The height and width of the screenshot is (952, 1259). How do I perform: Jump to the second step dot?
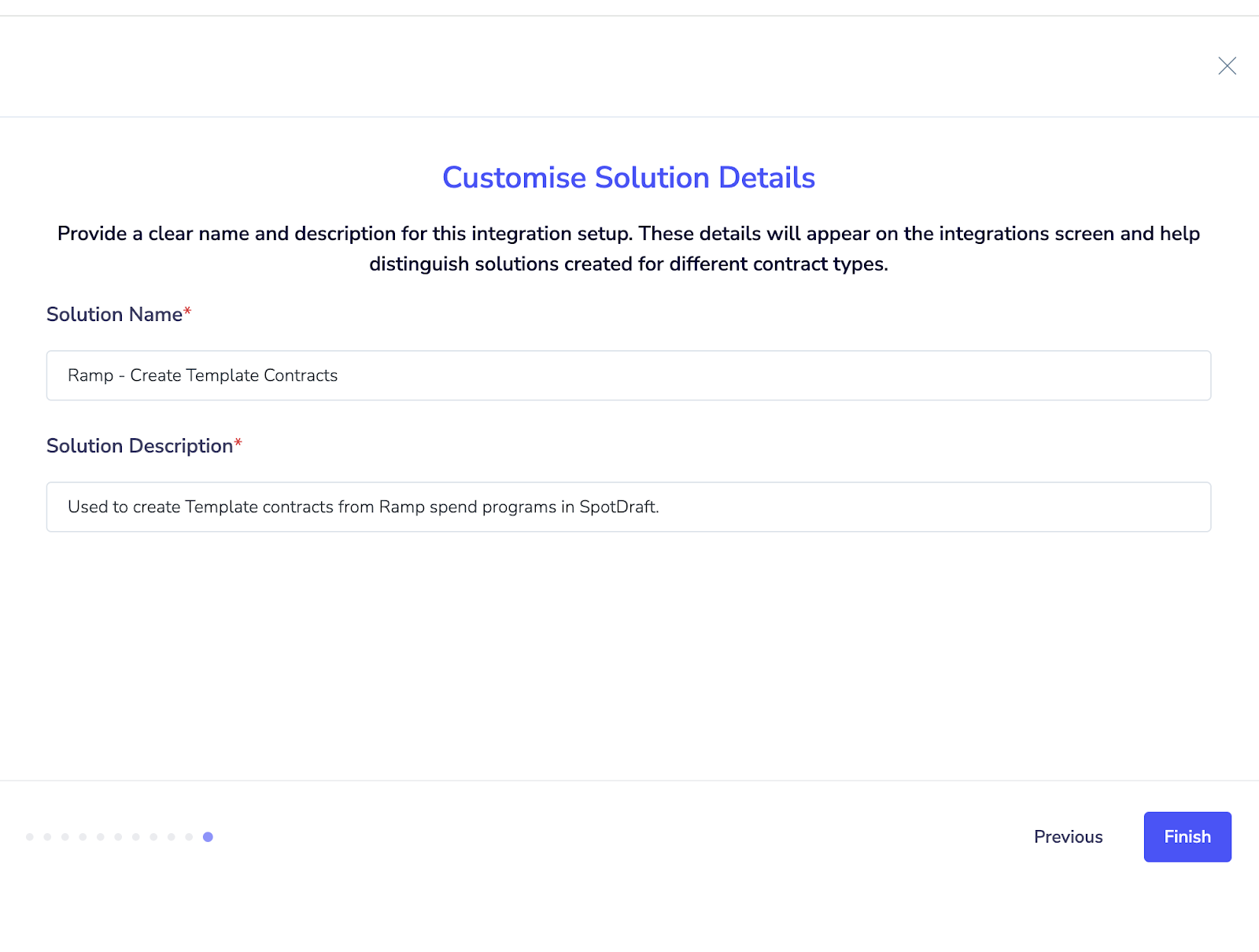[x=47, y=836]
